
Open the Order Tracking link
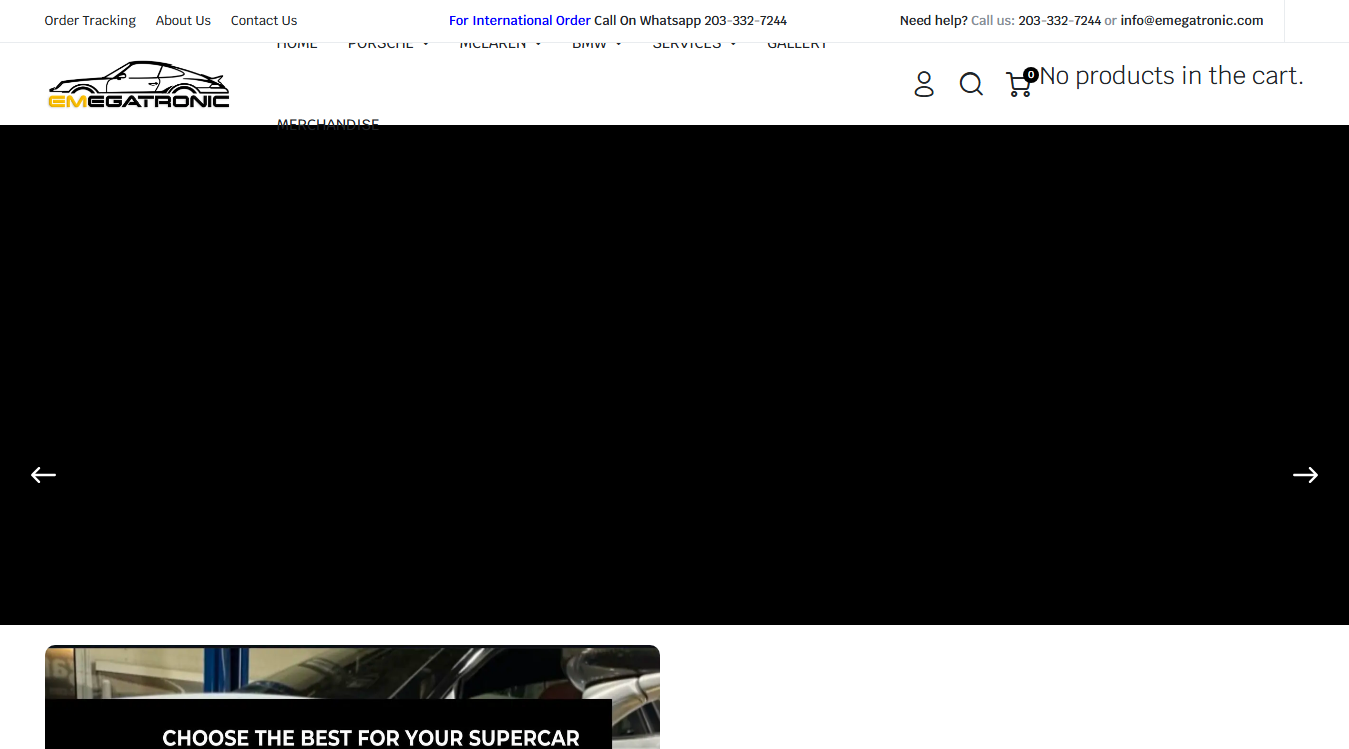click(x=90, y=20)
